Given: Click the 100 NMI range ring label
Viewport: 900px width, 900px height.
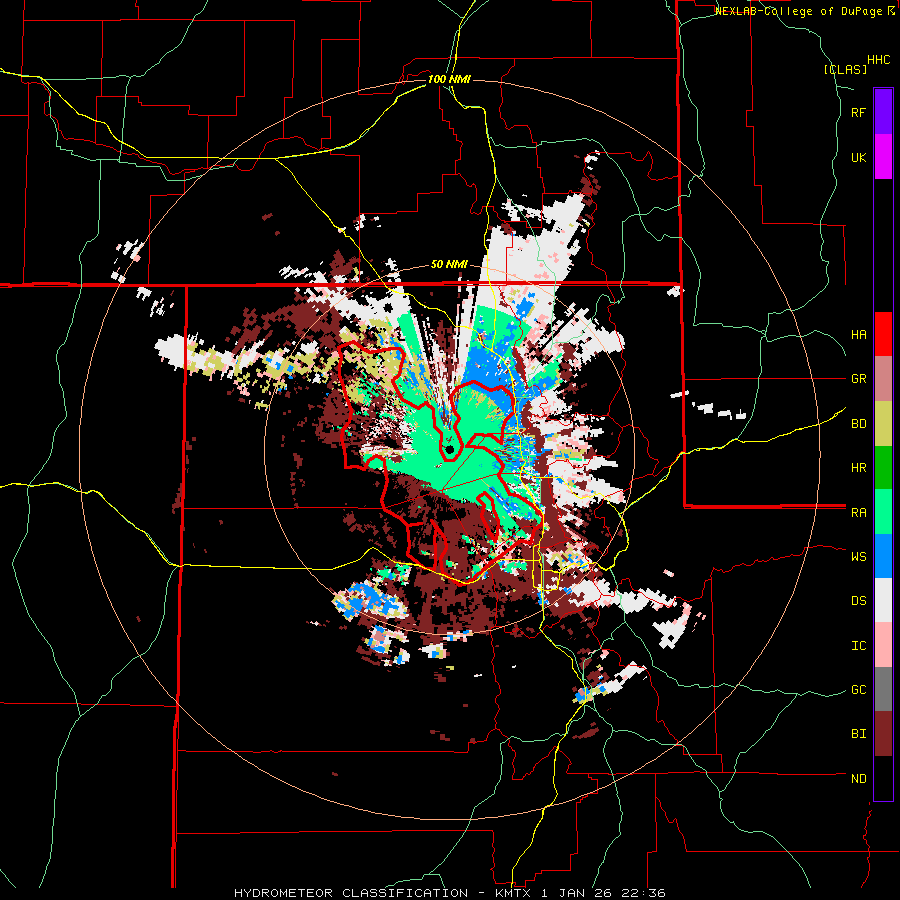Looking at the screenshot, I should click(449, 79).
